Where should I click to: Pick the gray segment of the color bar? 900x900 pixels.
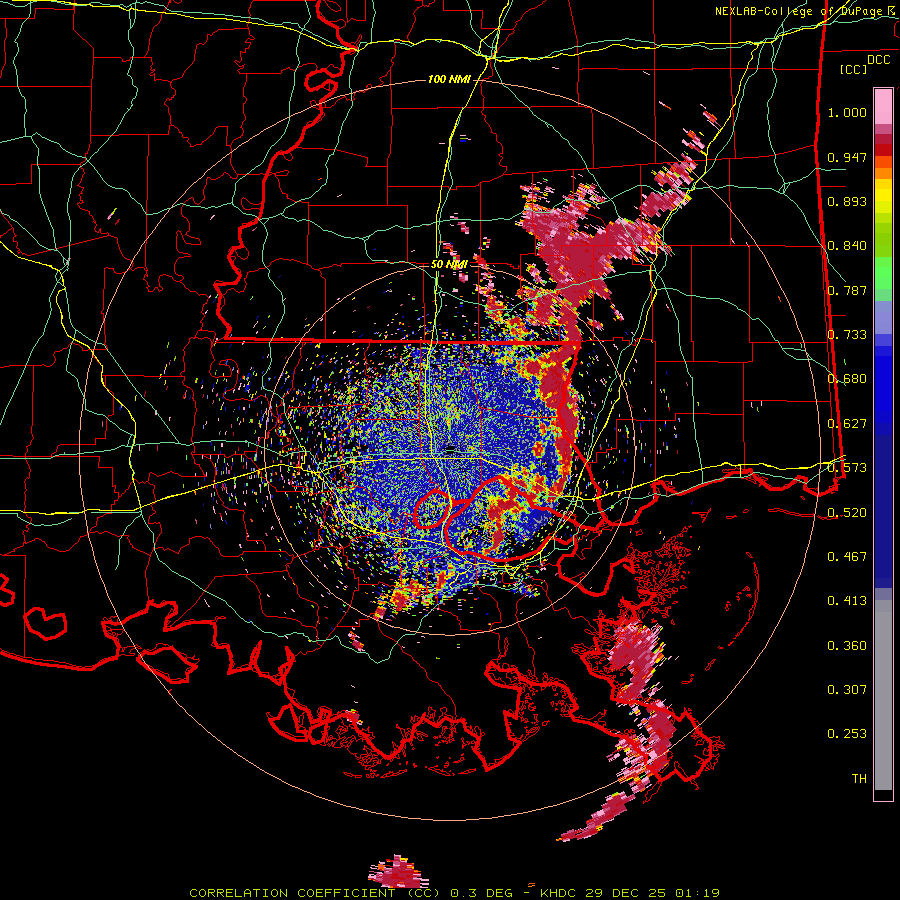(x=883, y=695)
